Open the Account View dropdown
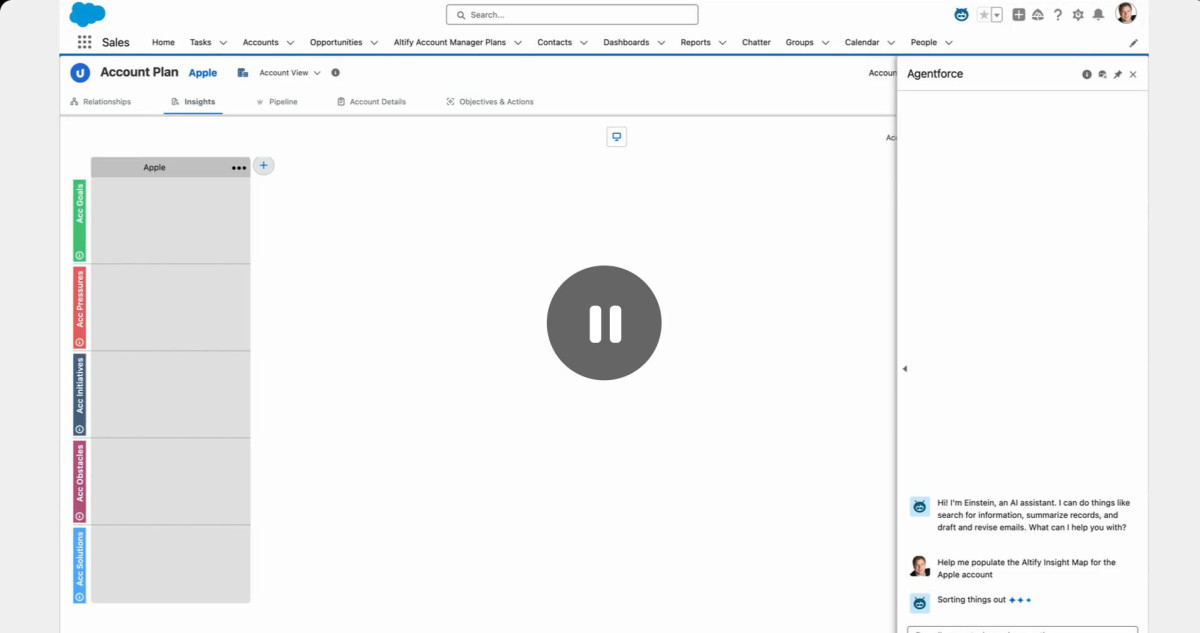Screen dimensions: 1200x633 [x=290, y=73]
